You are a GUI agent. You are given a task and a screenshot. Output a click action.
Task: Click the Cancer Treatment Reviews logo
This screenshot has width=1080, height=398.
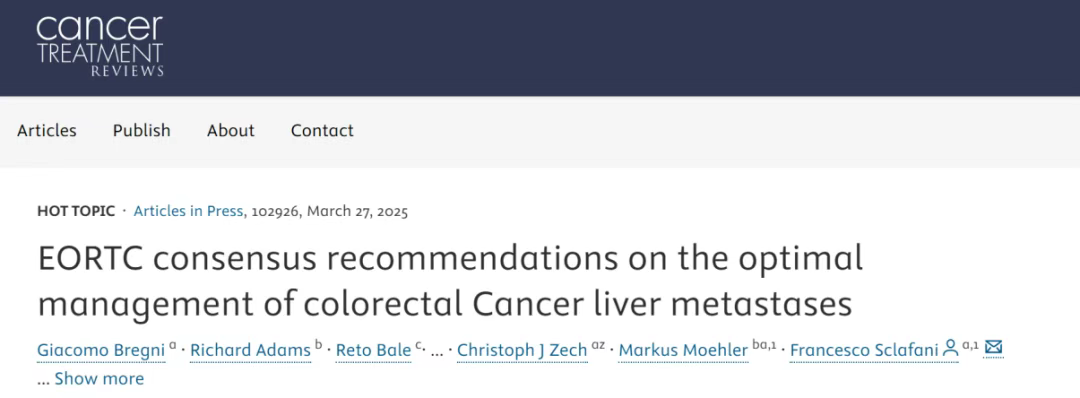coord(100,45)
